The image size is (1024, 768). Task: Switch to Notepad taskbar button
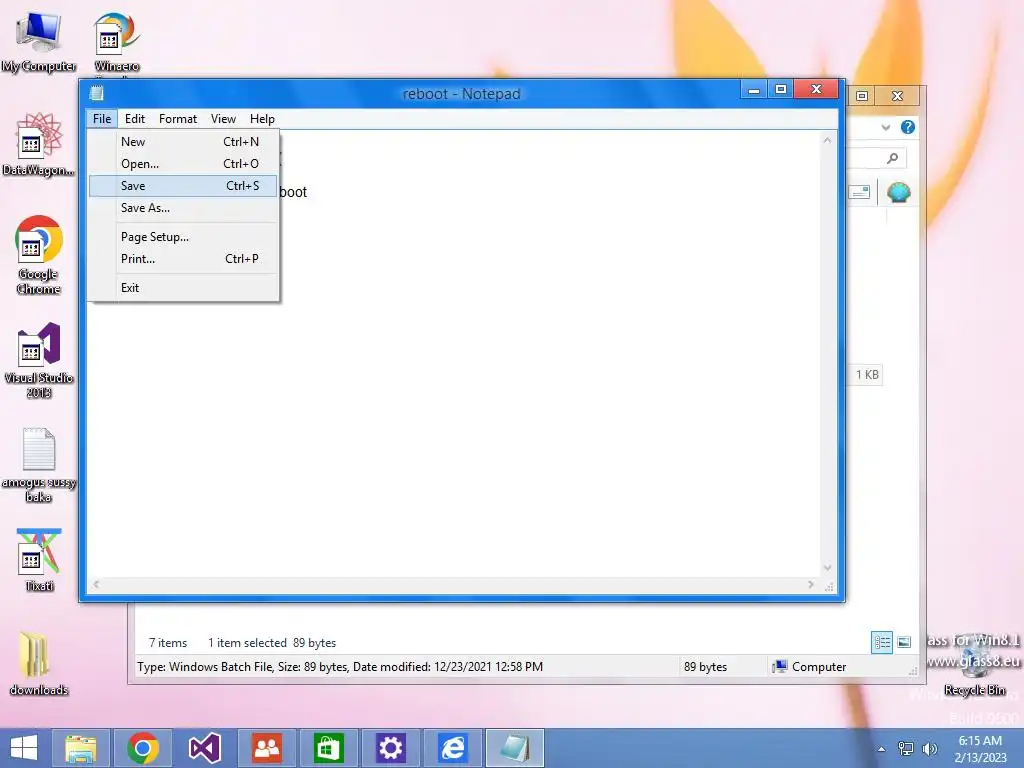pyautogui.click(x=515, y=748)
